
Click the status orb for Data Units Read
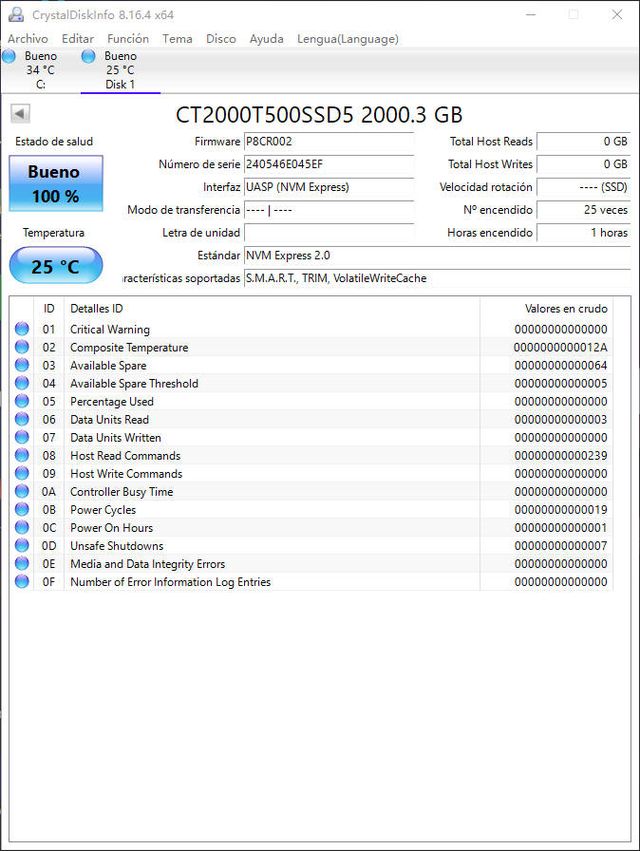22,419
